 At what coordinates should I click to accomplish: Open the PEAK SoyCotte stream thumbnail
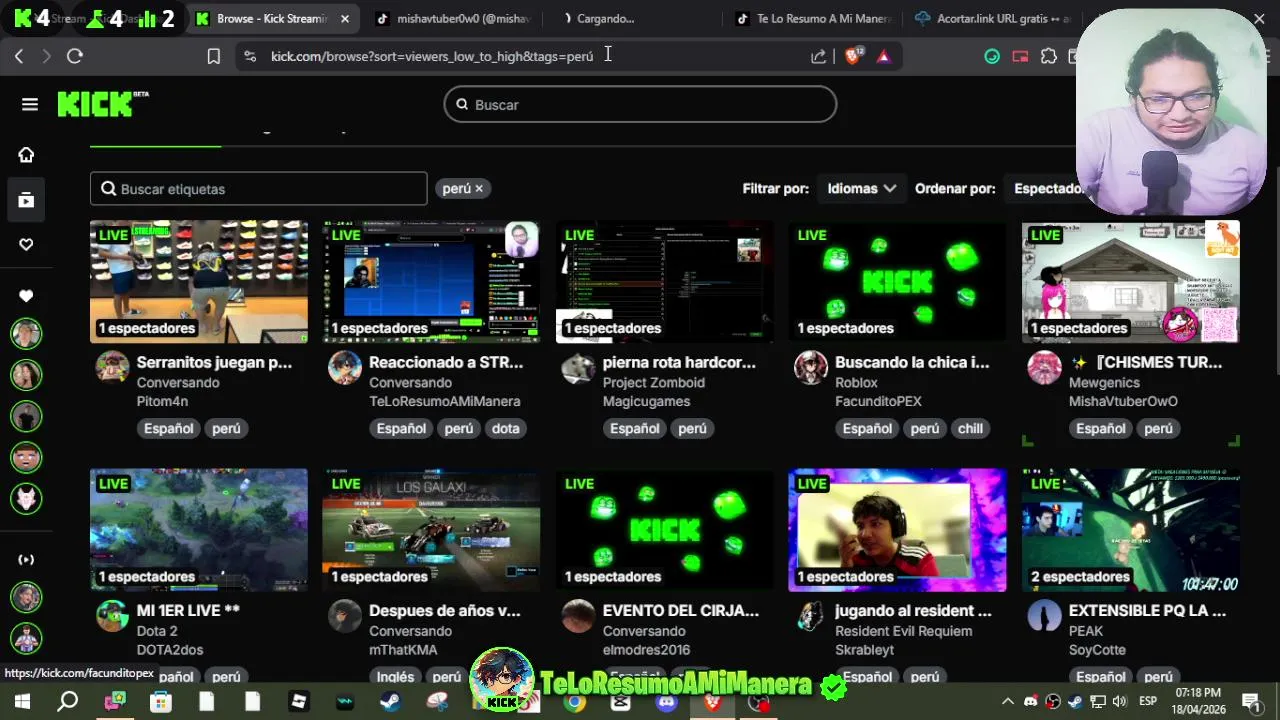click(1130, 530)
